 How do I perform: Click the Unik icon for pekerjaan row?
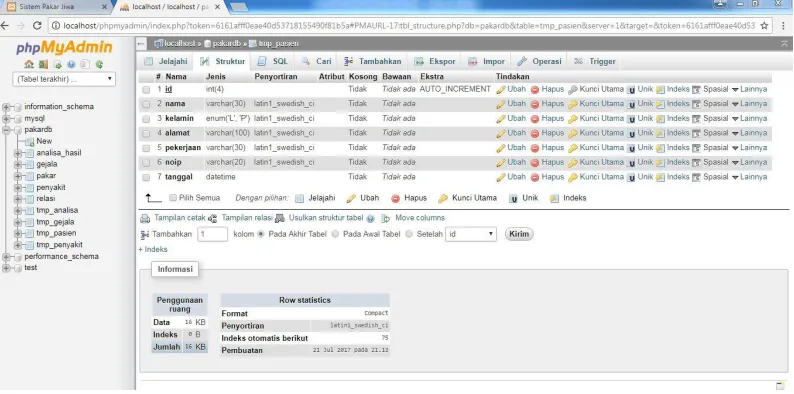[631, 148]
